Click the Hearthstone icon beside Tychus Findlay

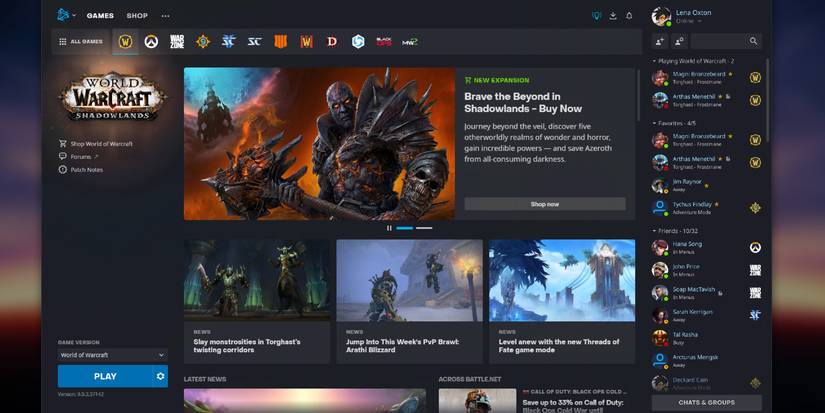coord(755,208)
